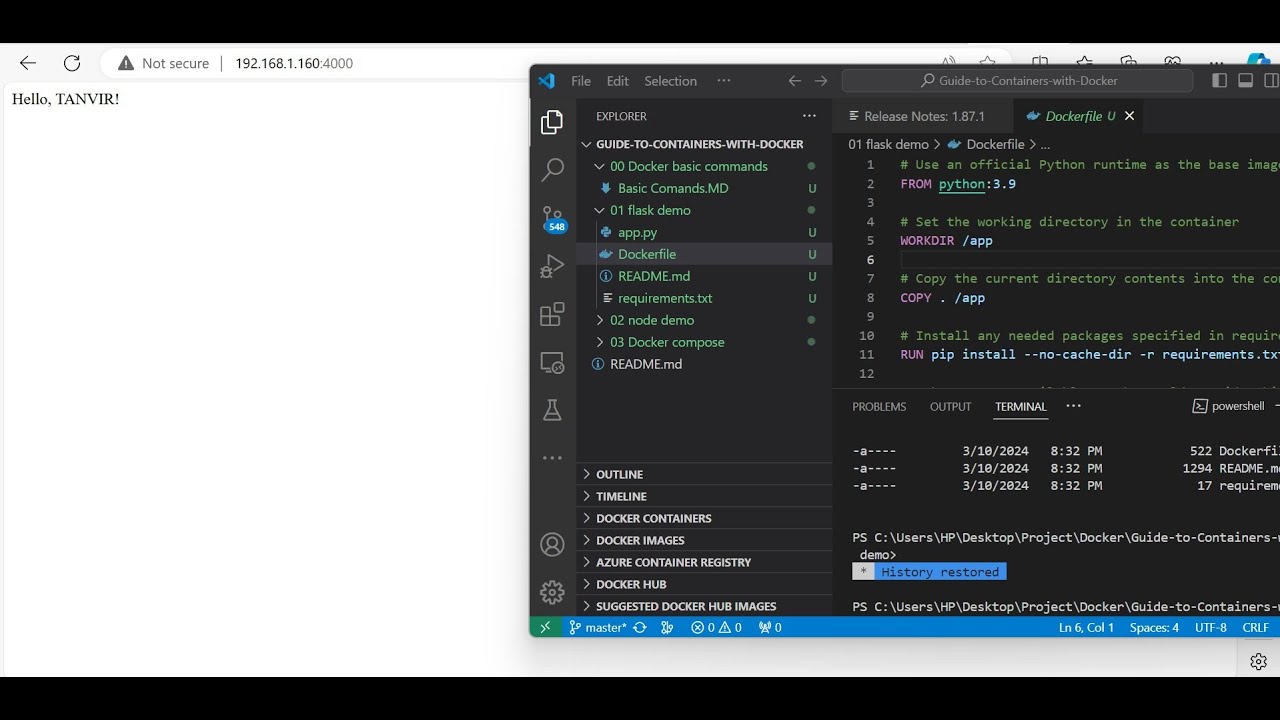Open Explorer Views and More Actions ellipsis
Screen dimensions: 1280x720
click(809, 116)
